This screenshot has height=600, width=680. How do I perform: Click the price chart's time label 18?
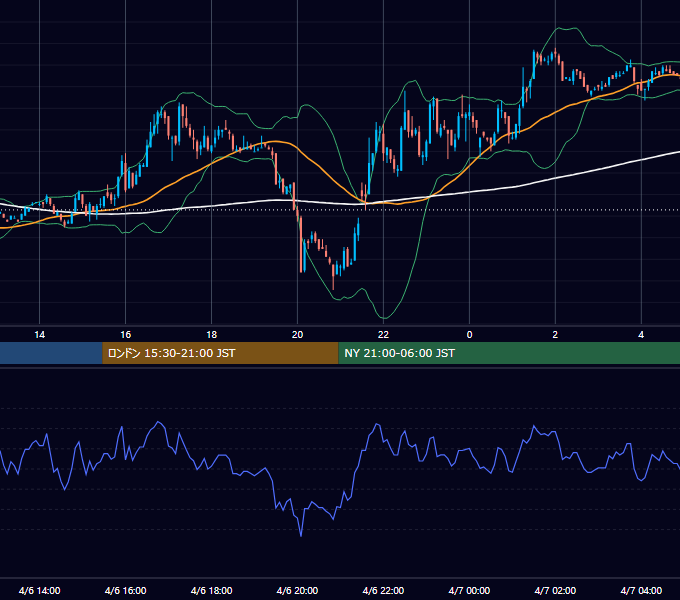pyautogui.click(x=211, y=335)
